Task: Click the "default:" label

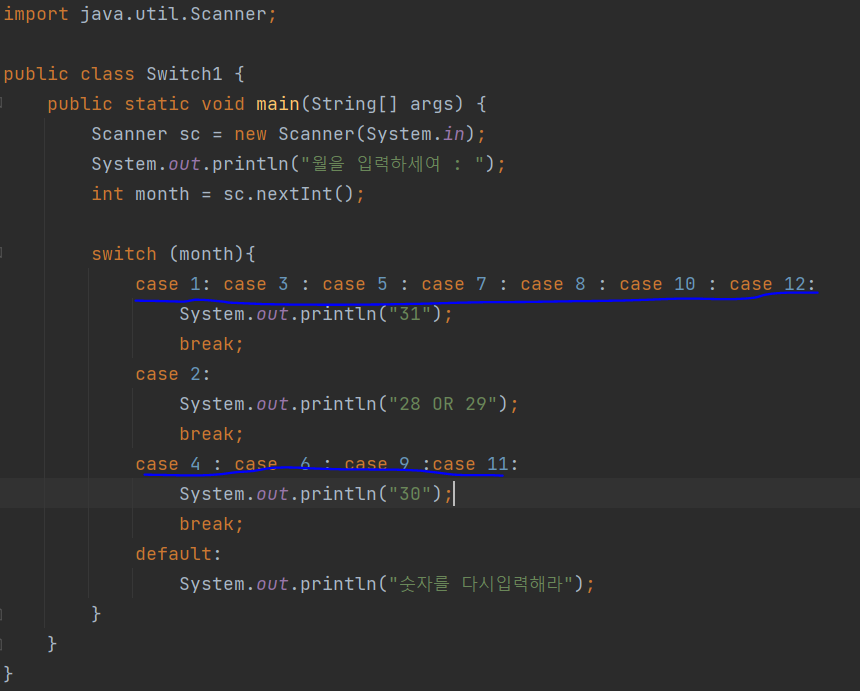Action: 179,554
